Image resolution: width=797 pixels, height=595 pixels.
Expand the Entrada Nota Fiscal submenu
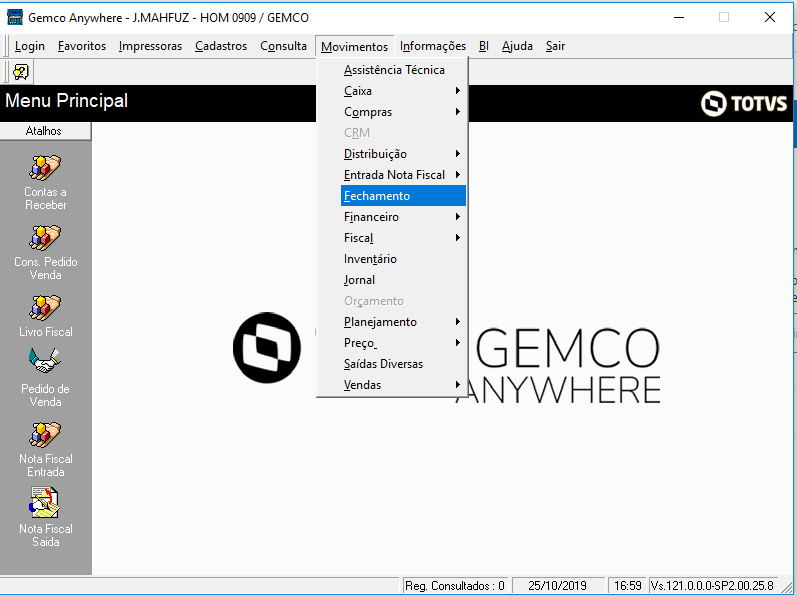pos(403,175)
